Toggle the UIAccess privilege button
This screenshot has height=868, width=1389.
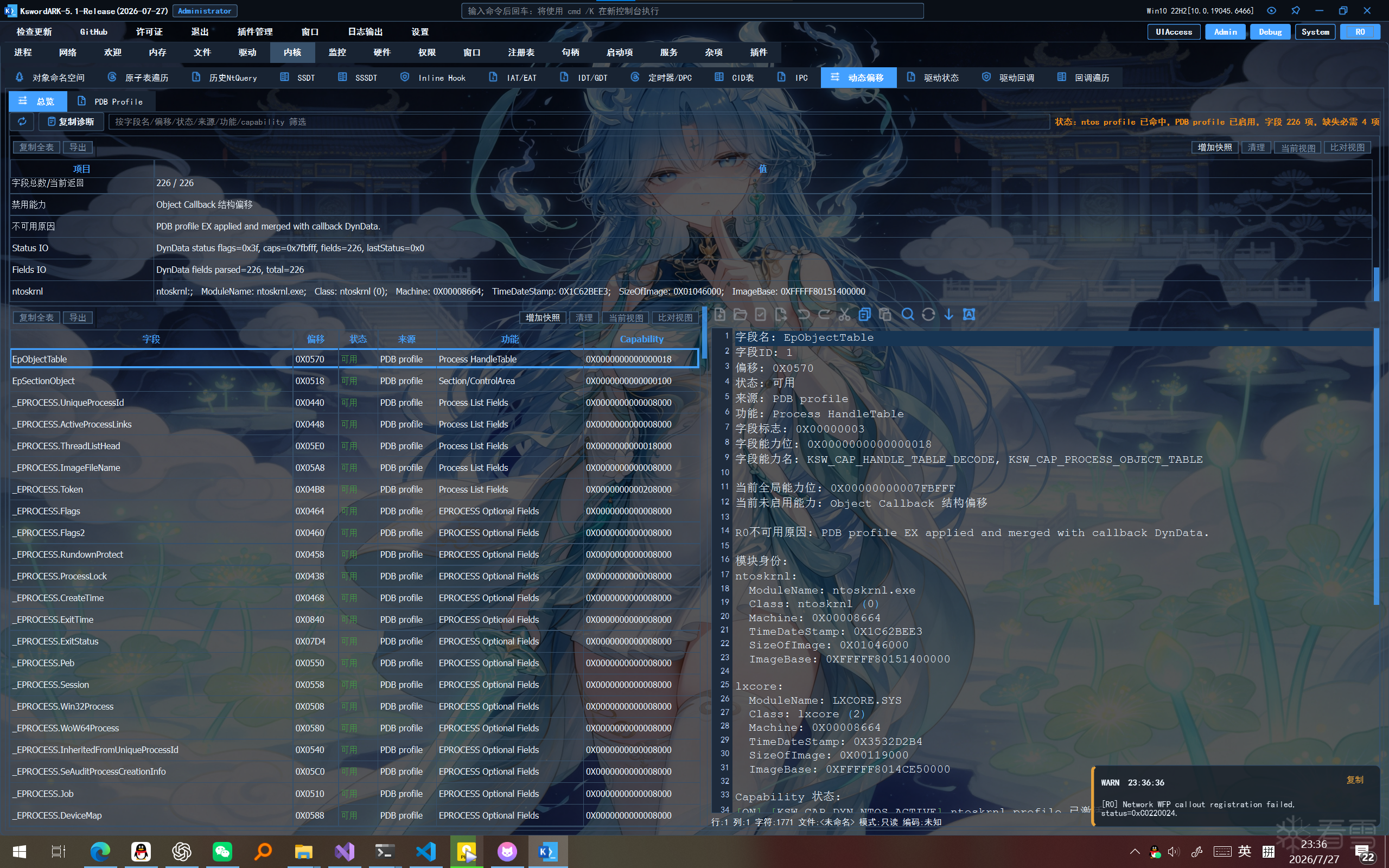click(1174, 32)
